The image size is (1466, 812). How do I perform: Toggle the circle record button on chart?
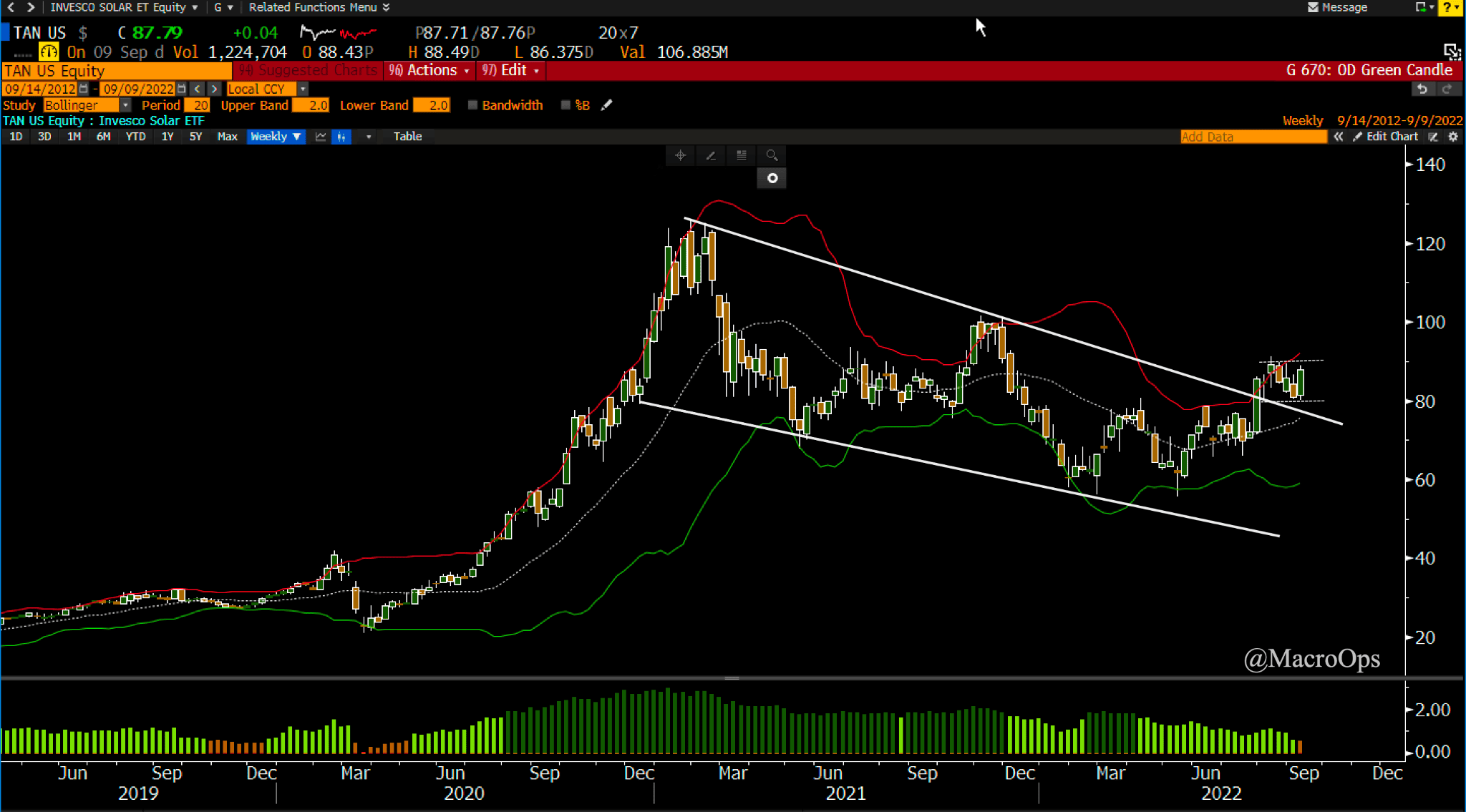click(772, 178)
